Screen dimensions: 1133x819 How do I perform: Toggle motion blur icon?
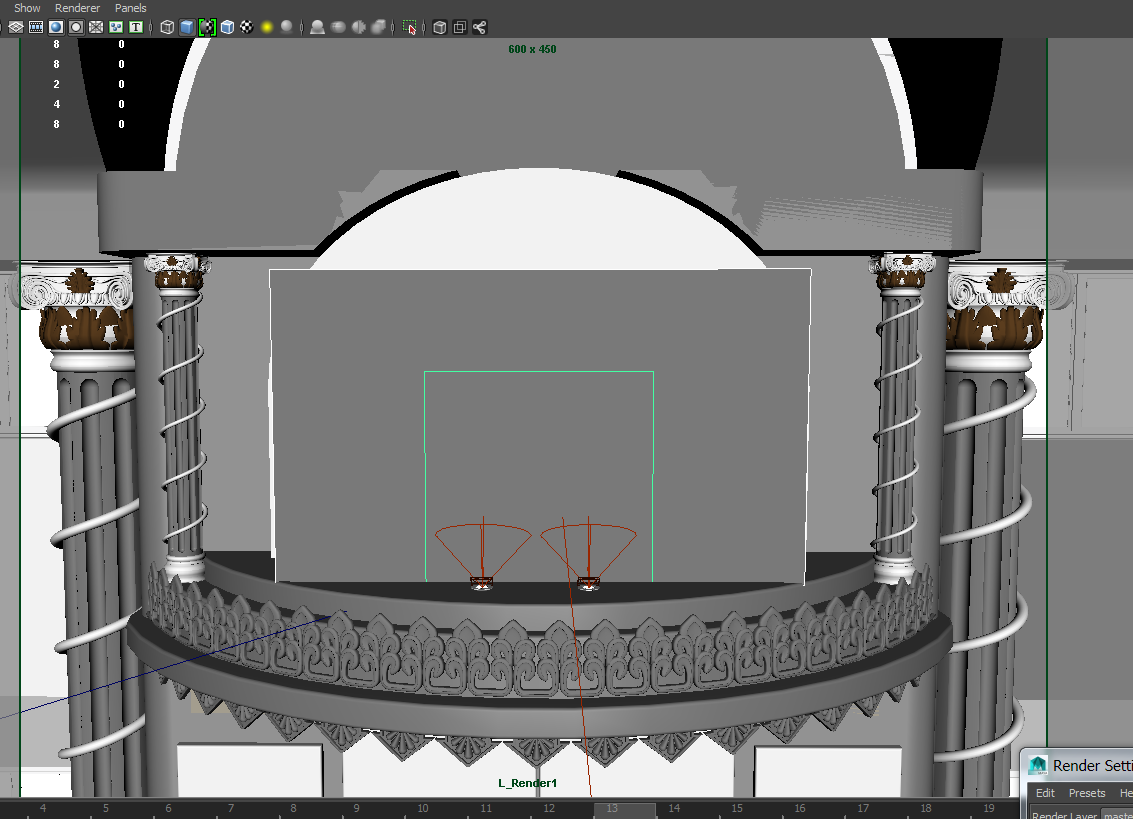[x=338, y=27]
